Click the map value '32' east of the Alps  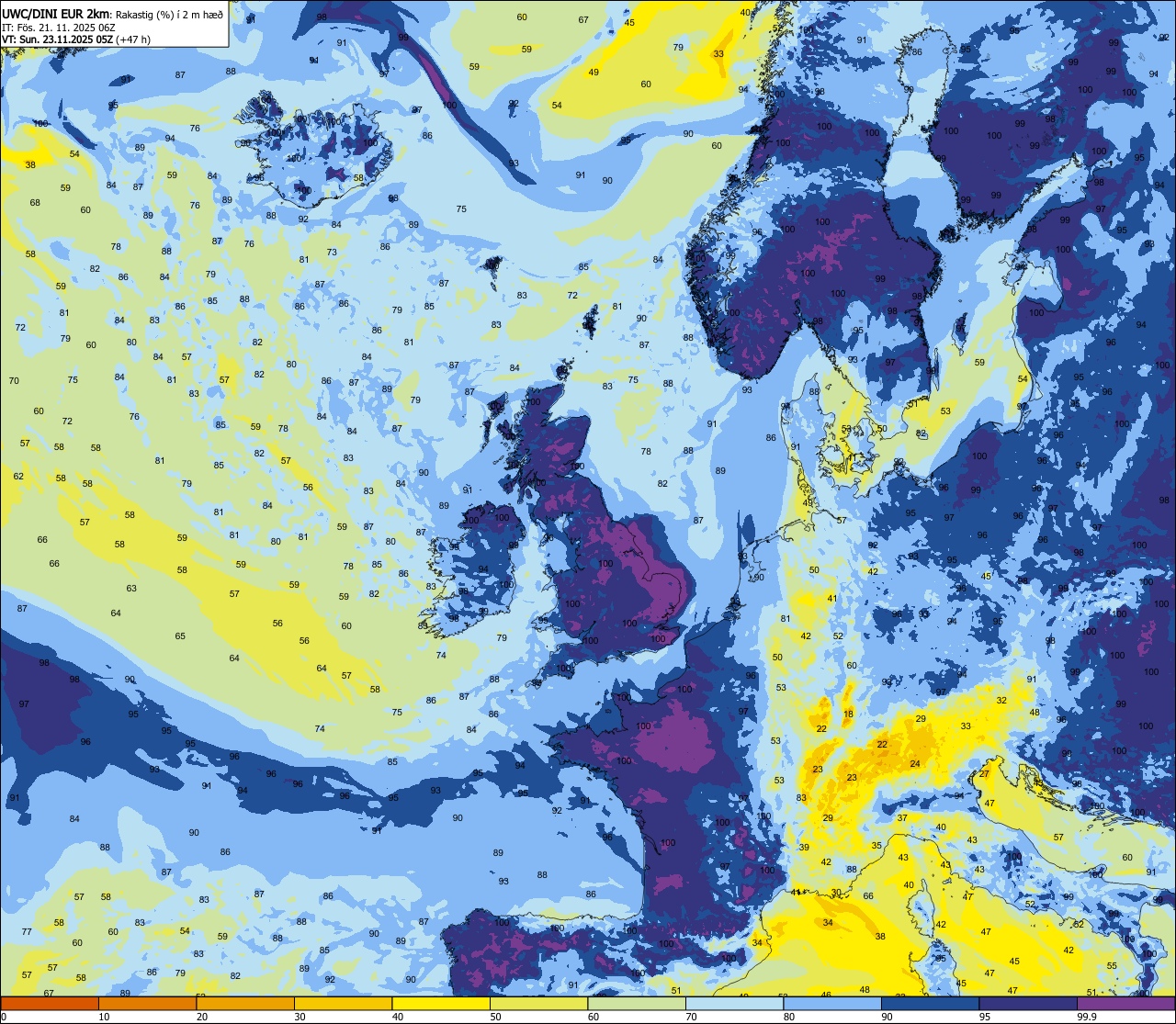pyautogui.click(x=1001, y=700)
